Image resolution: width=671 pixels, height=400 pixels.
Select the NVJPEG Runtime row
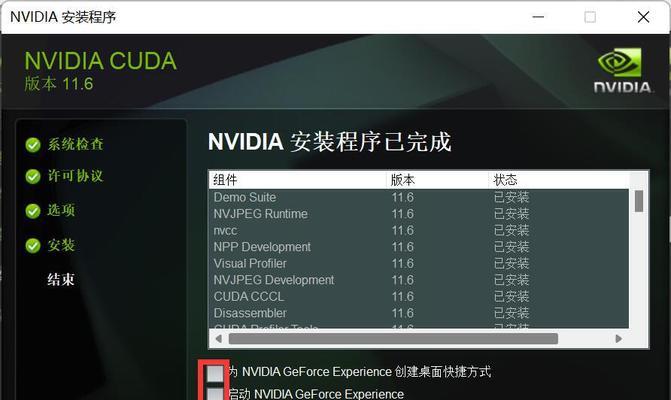(x=419, y=214)
